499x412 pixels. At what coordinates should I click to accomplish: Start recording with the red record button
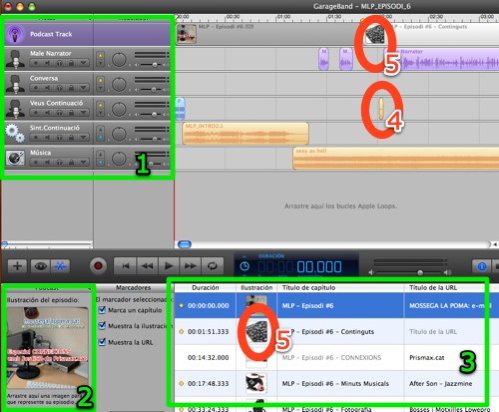(98, 266)
